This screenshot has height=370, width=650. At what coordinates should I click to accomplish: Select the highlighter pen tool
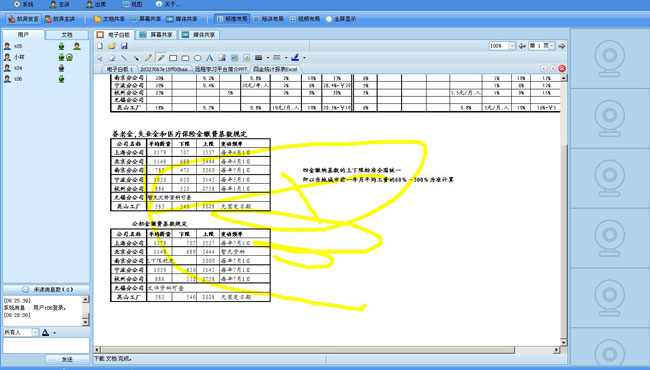[161, 58]
